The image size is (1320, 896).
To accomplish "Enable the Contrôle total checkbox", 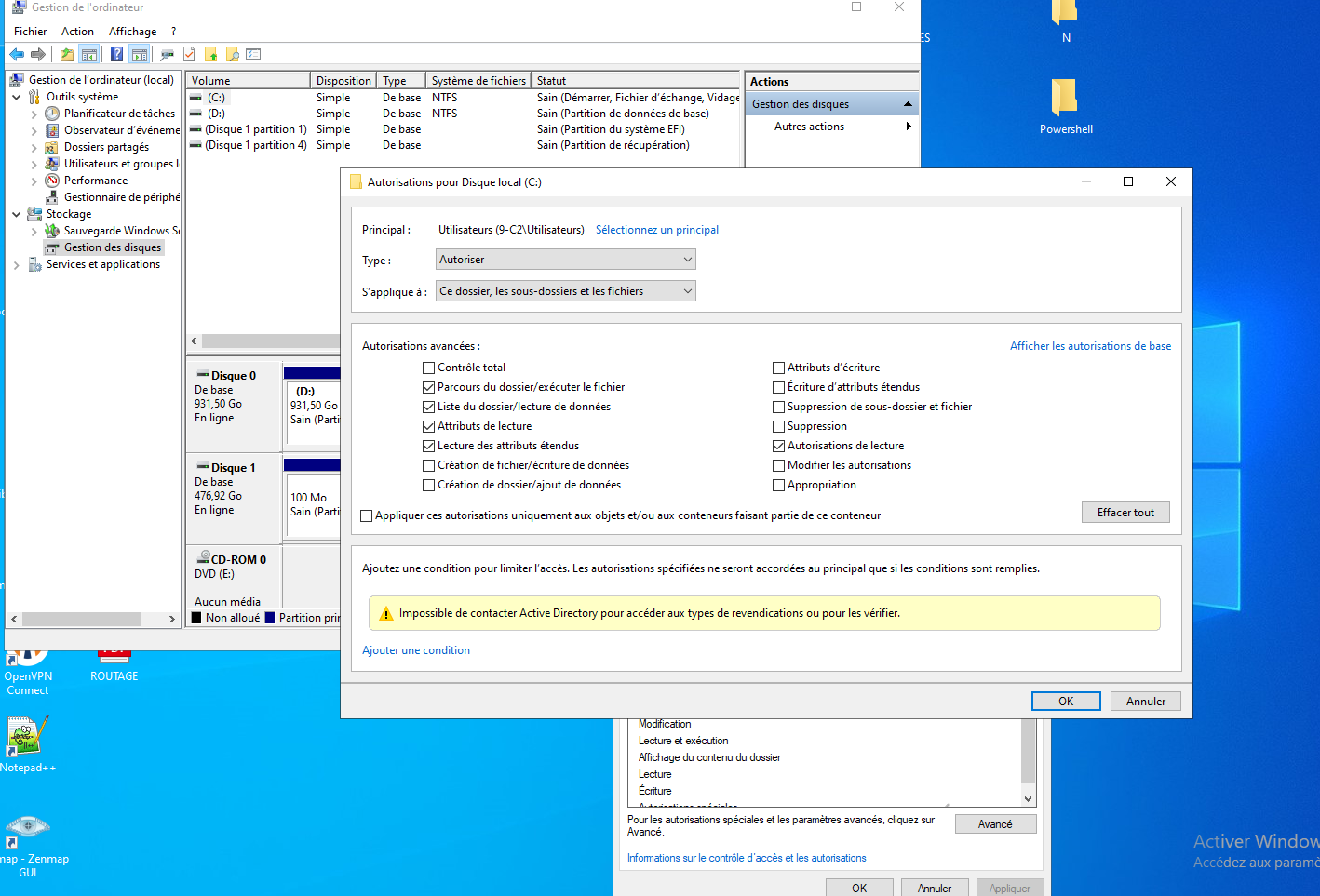I will (429, 368).
